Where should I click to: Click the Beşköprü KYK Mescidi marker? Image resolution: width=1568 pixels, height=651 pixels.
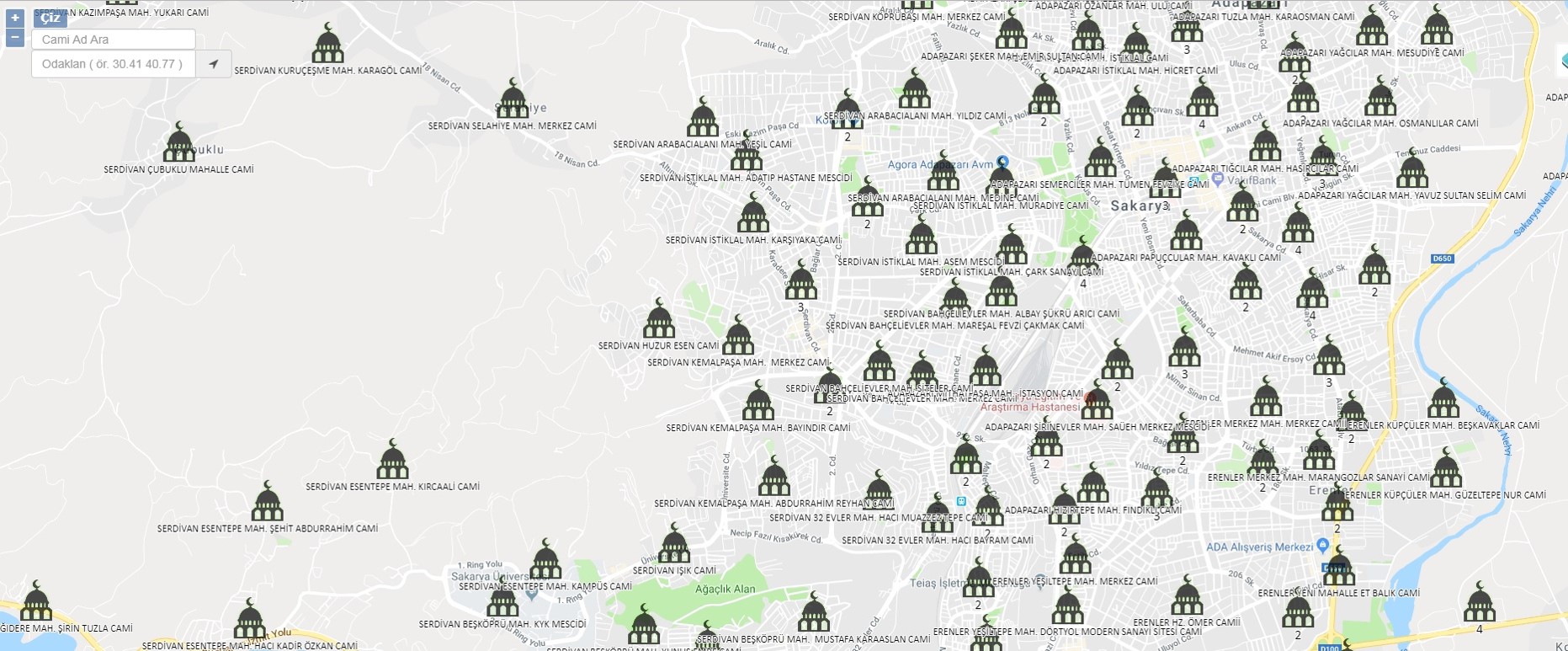[502, 601]
